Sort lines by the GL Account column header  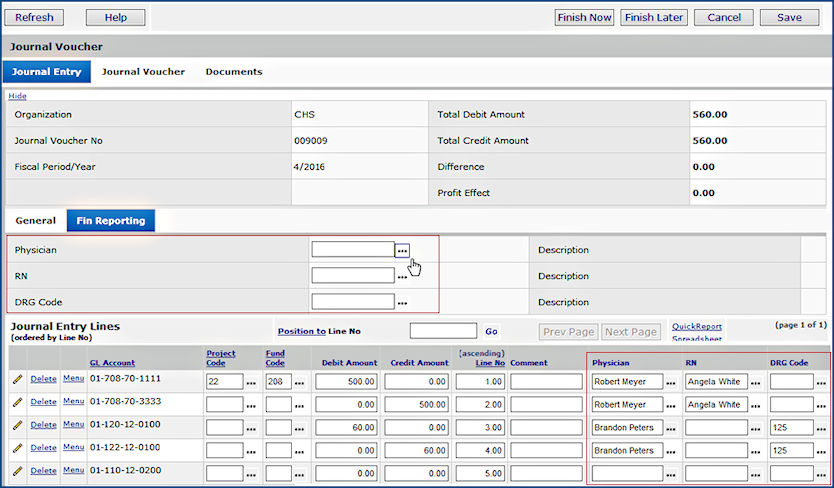pos(112,363)
